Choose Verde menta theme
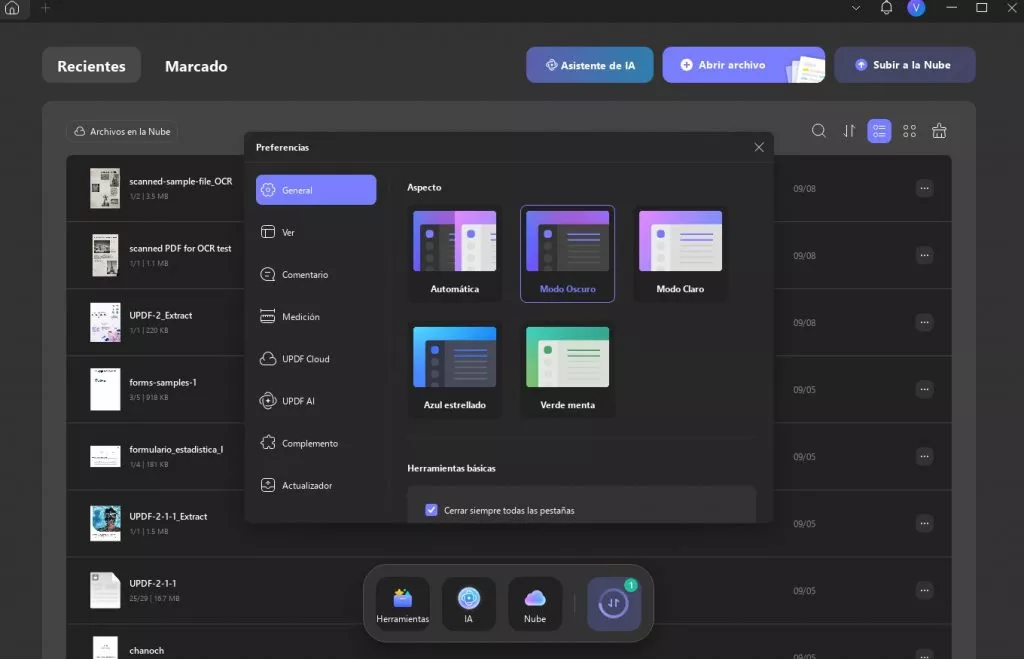 (568, 370)
